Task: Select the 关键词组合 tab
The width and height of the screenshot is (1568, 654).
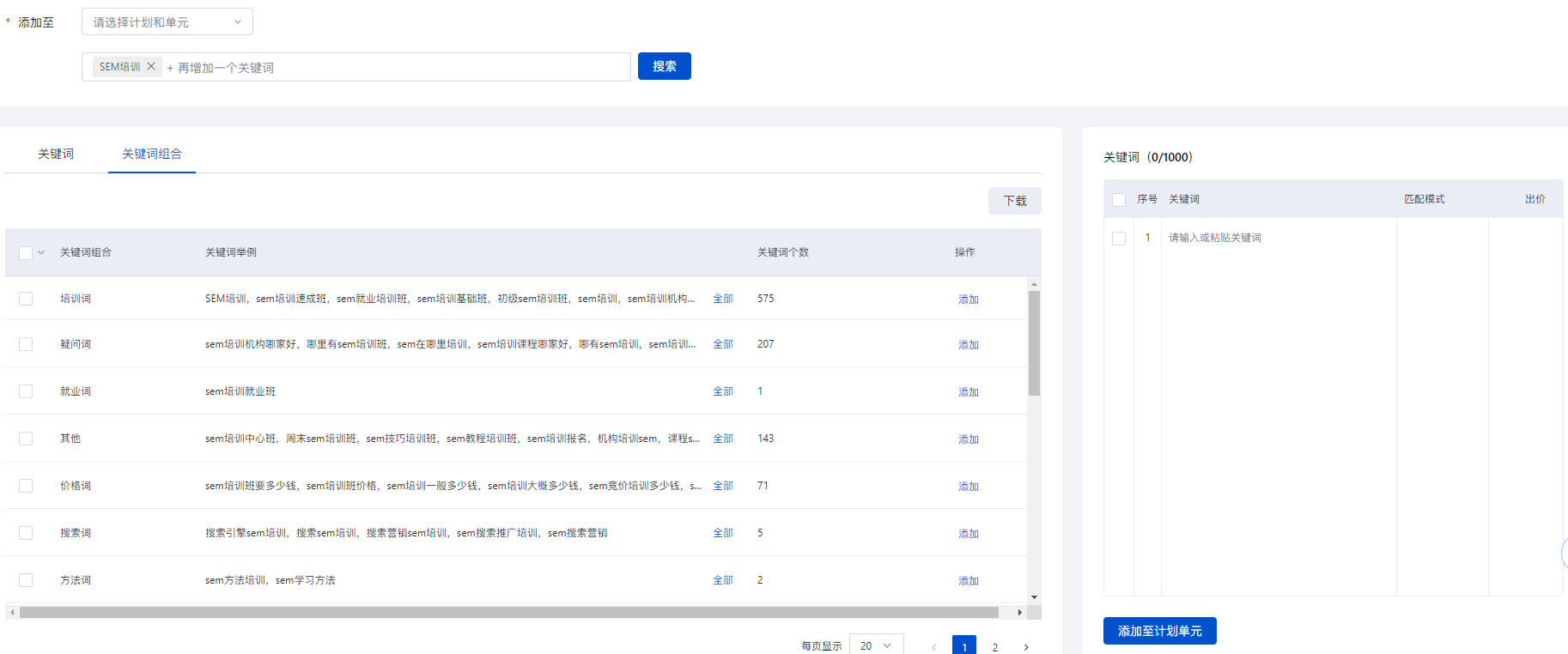Action: [152, 154]
